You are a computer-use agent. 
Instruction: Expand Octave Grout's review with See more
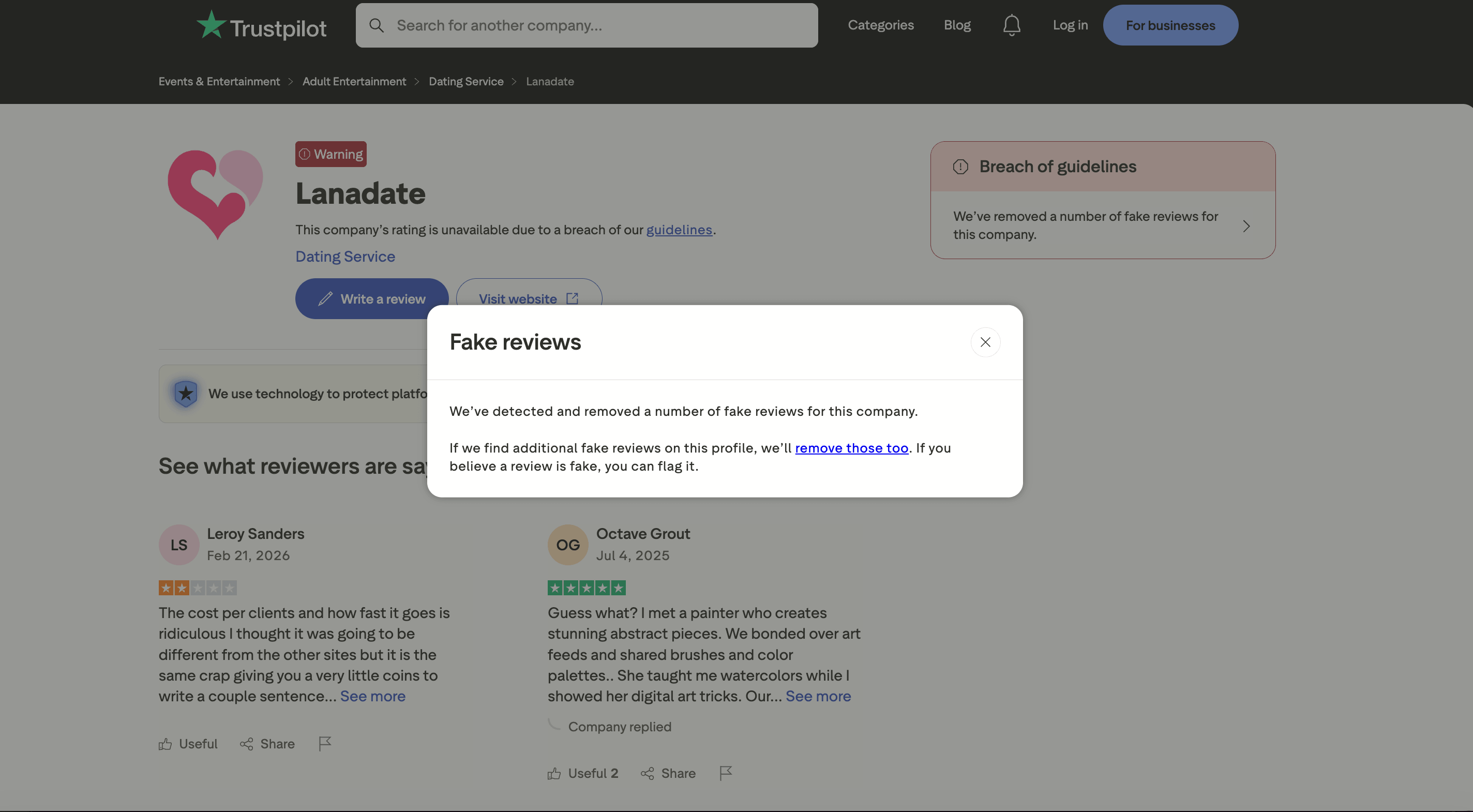(818, 696)
